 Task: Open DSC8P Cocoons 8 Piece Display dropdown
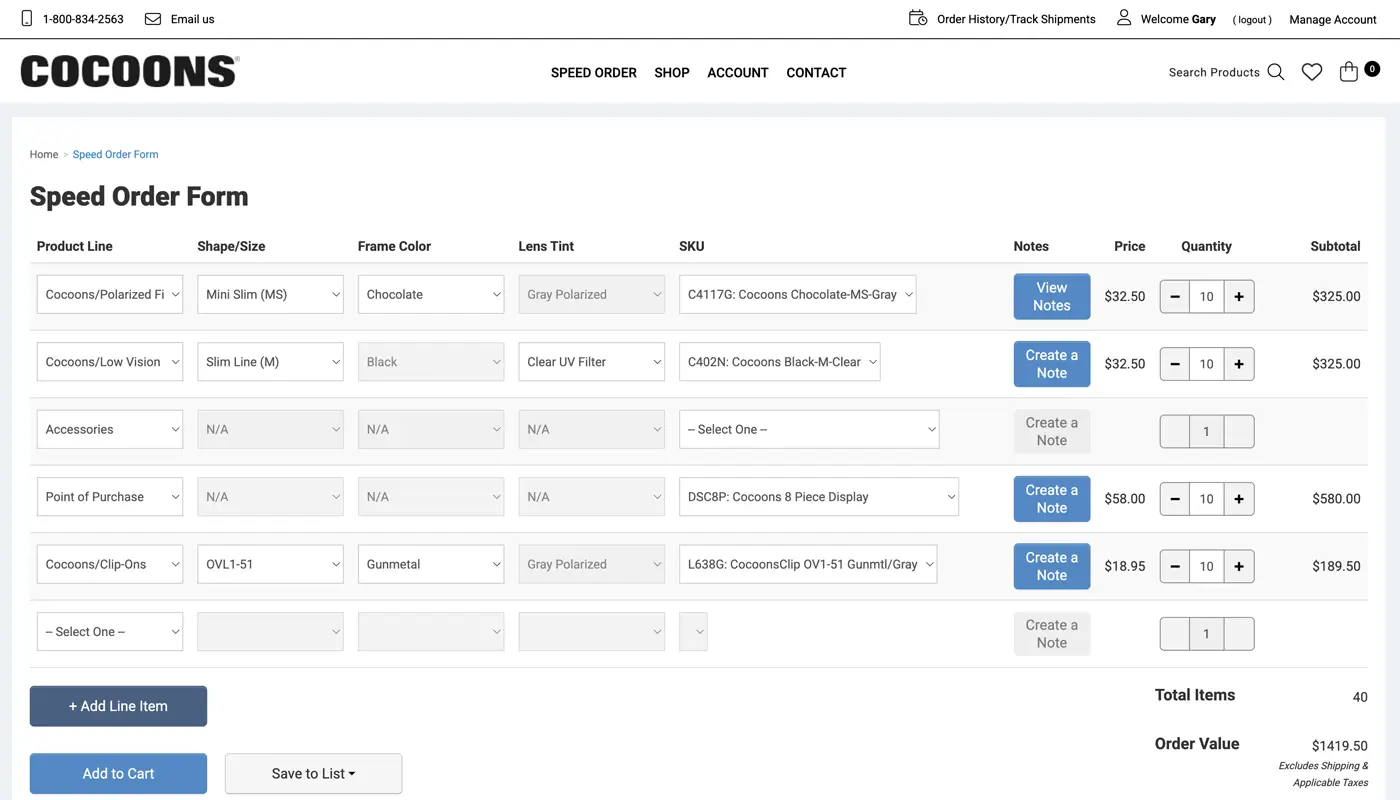(x=819, y=497)
